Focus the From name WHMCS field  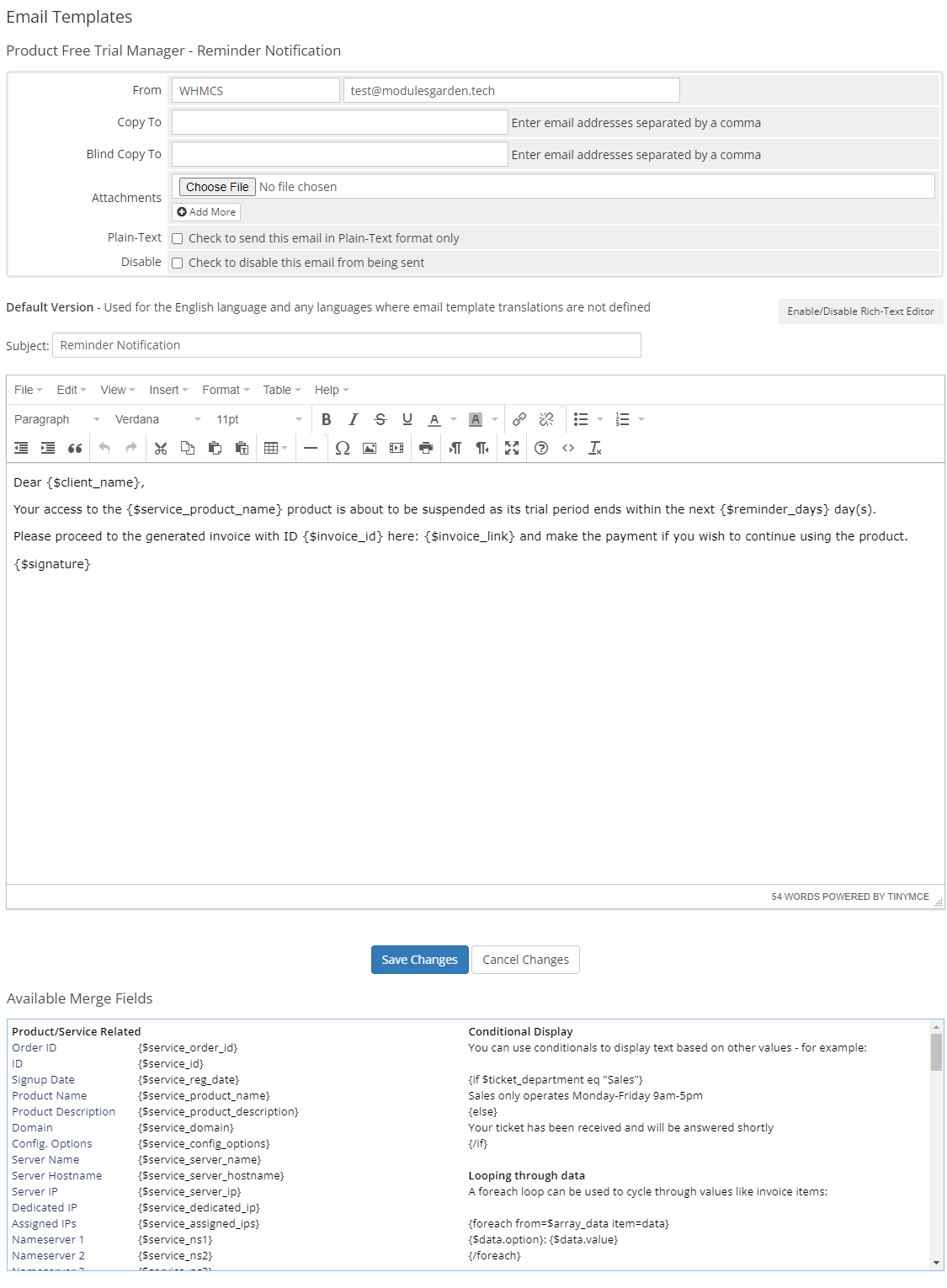(256, 90)
